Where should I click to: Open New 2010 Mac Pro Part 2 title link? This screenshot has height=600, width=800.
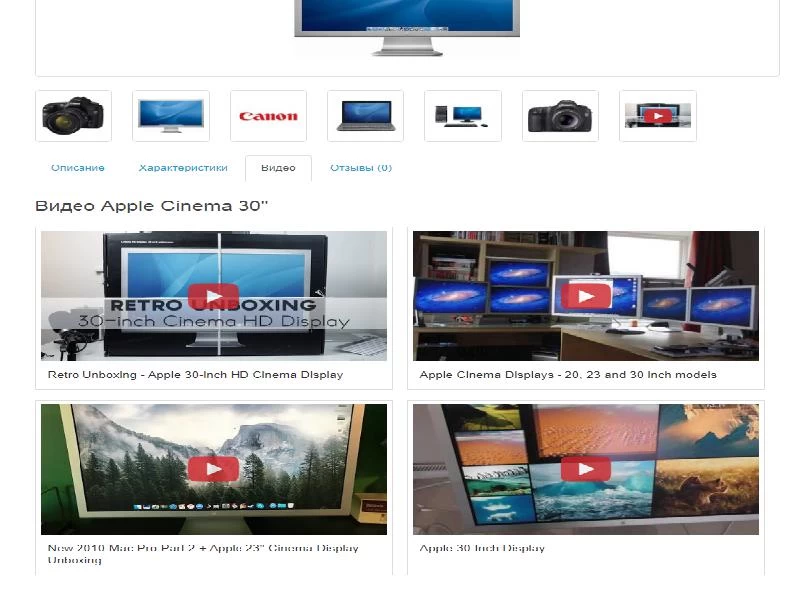[203, 554]
